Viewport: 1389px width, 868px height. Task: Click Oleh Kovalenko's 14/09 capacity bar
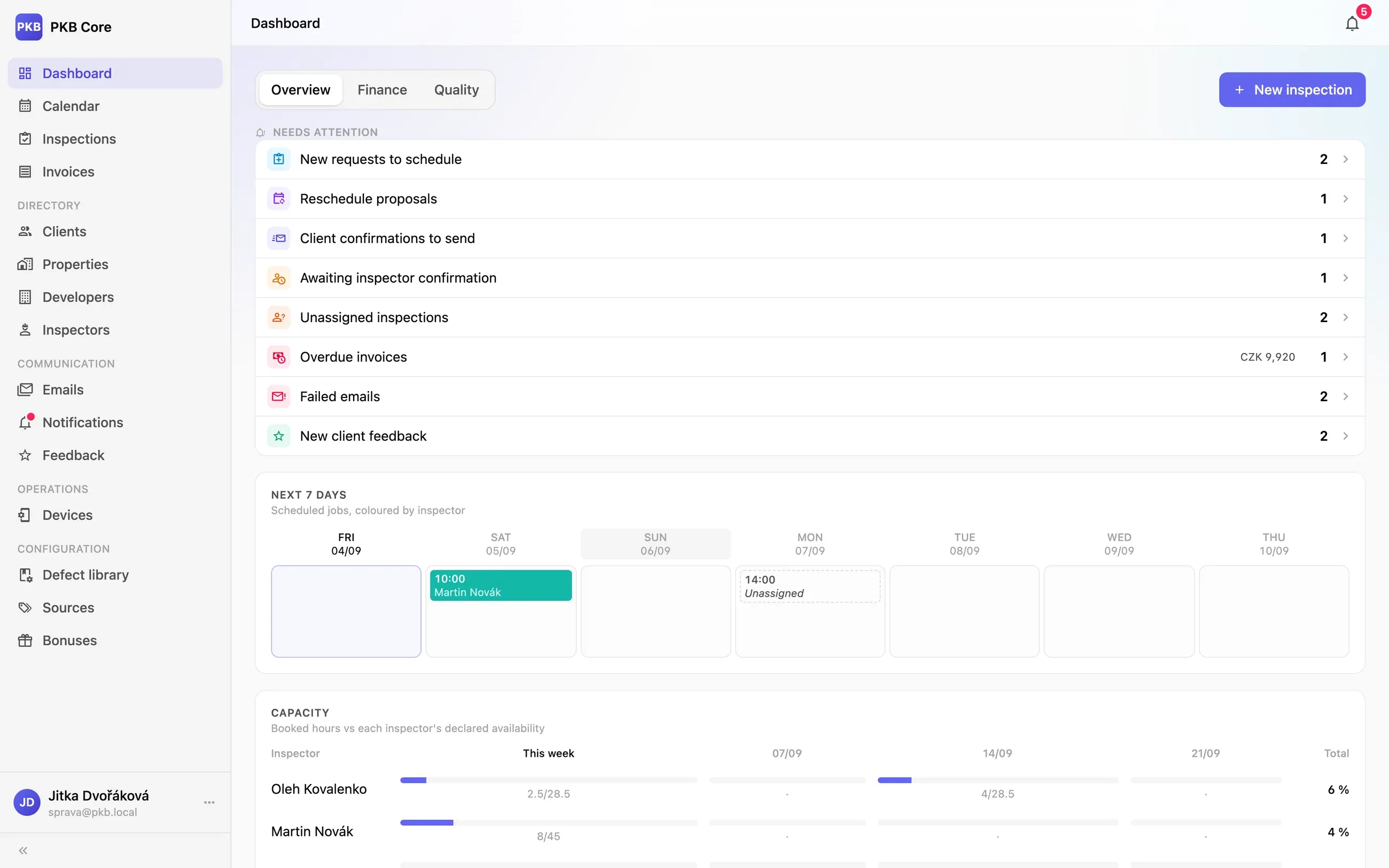coord(997,780)
